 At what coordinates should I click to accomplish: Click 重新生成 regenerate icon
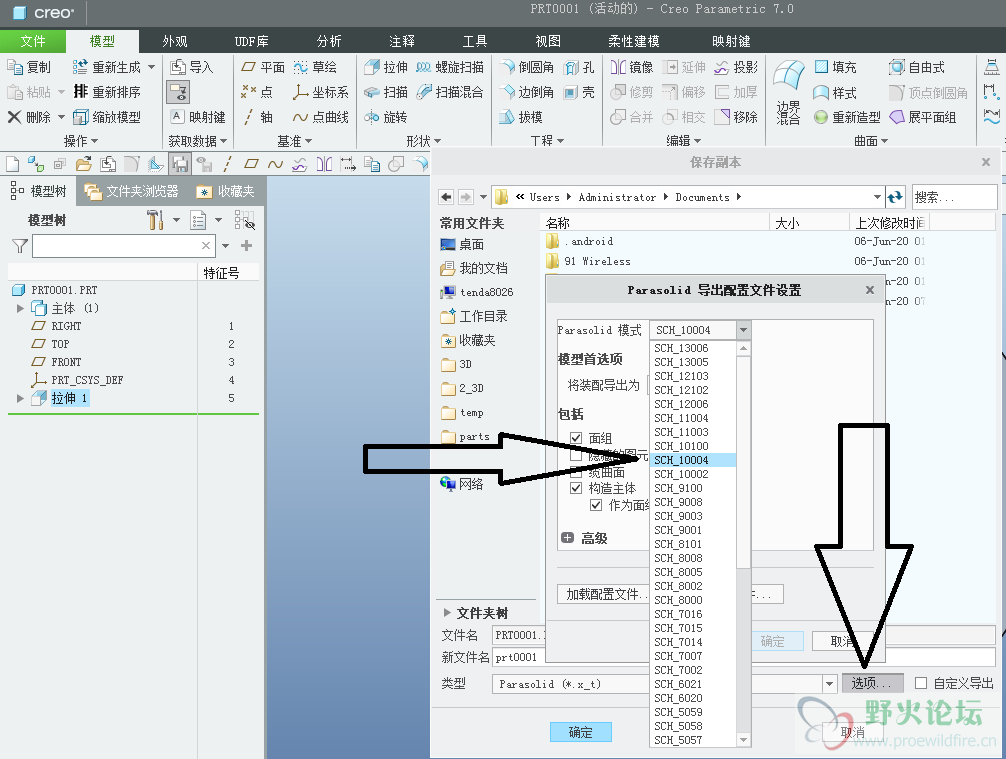point(80,67)
